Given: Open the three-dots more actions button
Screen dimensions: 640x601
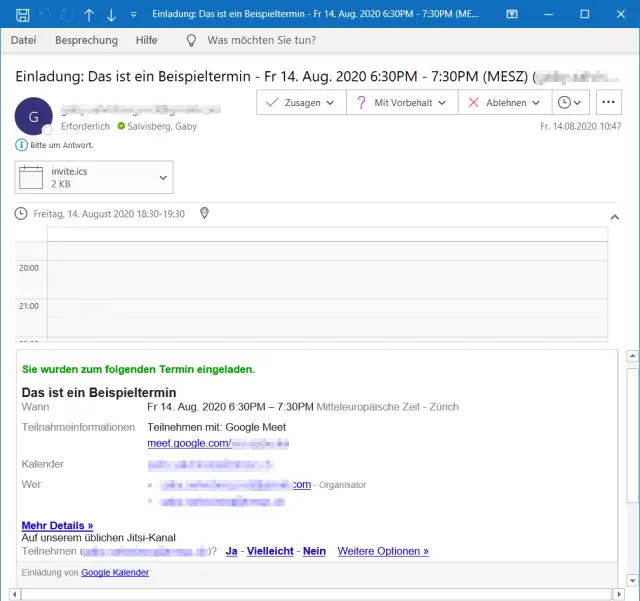Looking at the screenshot, I should point(610,102).
